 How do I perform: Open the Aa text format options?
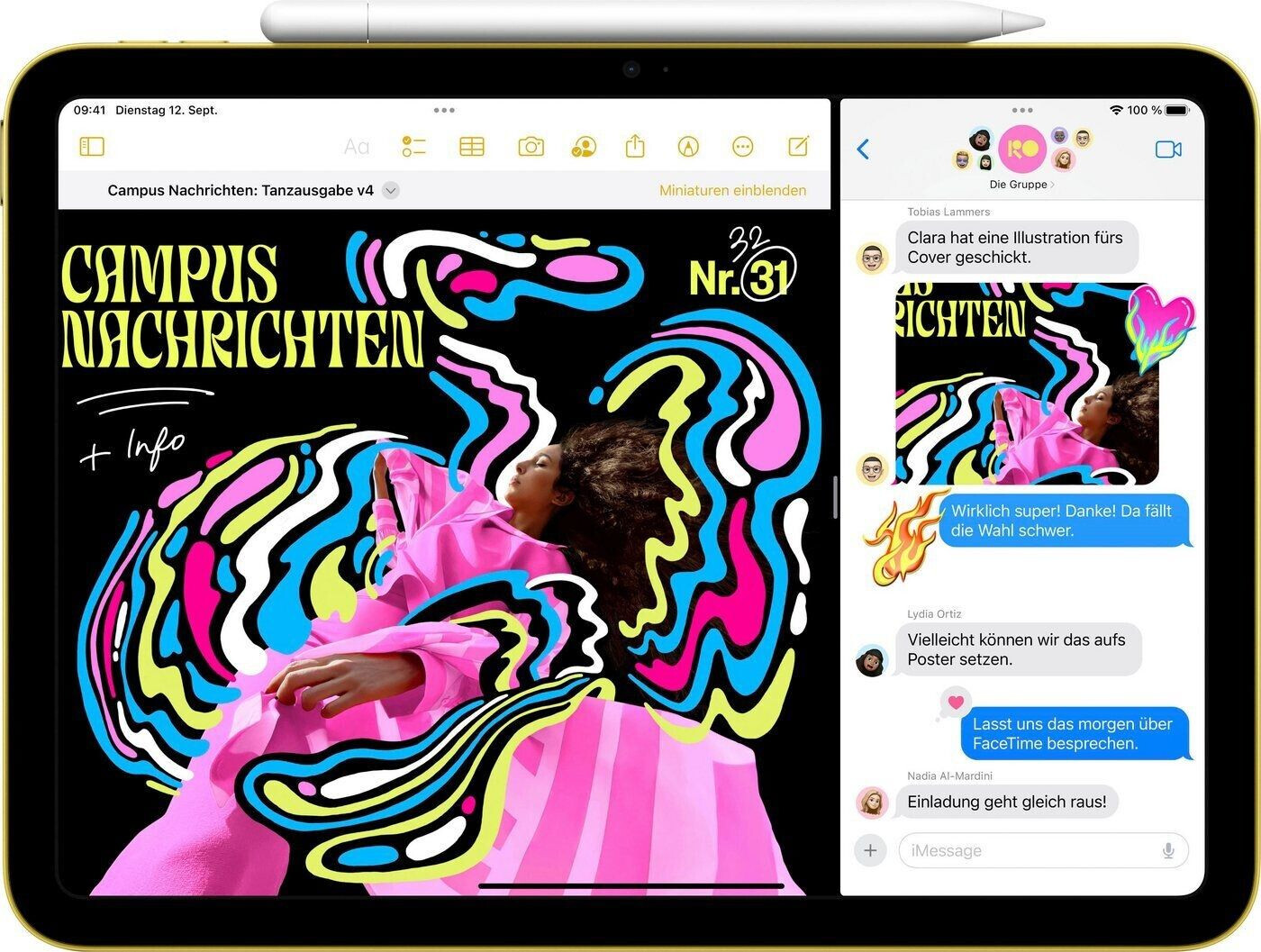(357, 147)
